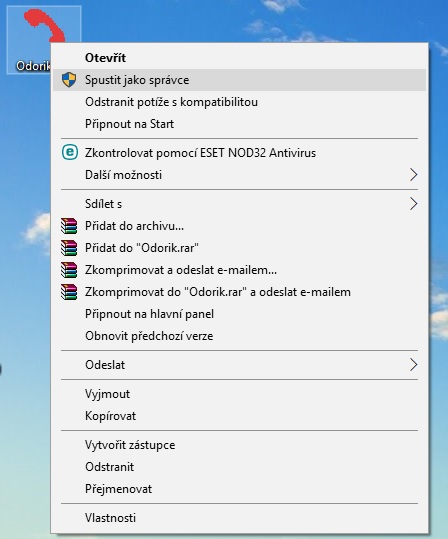
Task: Expand the Odeslat submenu arrow
Action: [414, 365]
